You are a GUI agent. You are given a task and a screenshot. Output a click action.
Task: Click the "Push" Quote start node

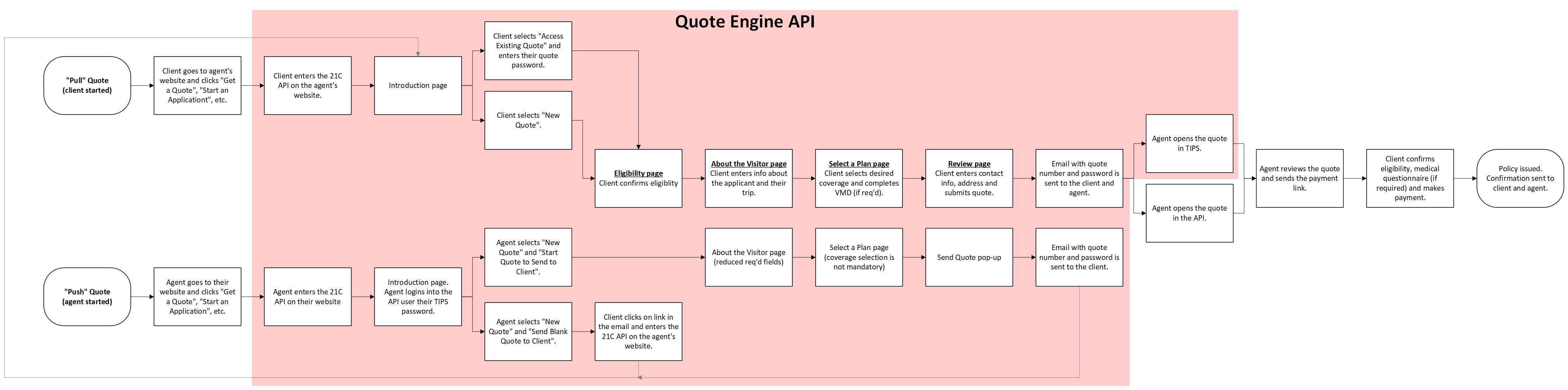87,296
